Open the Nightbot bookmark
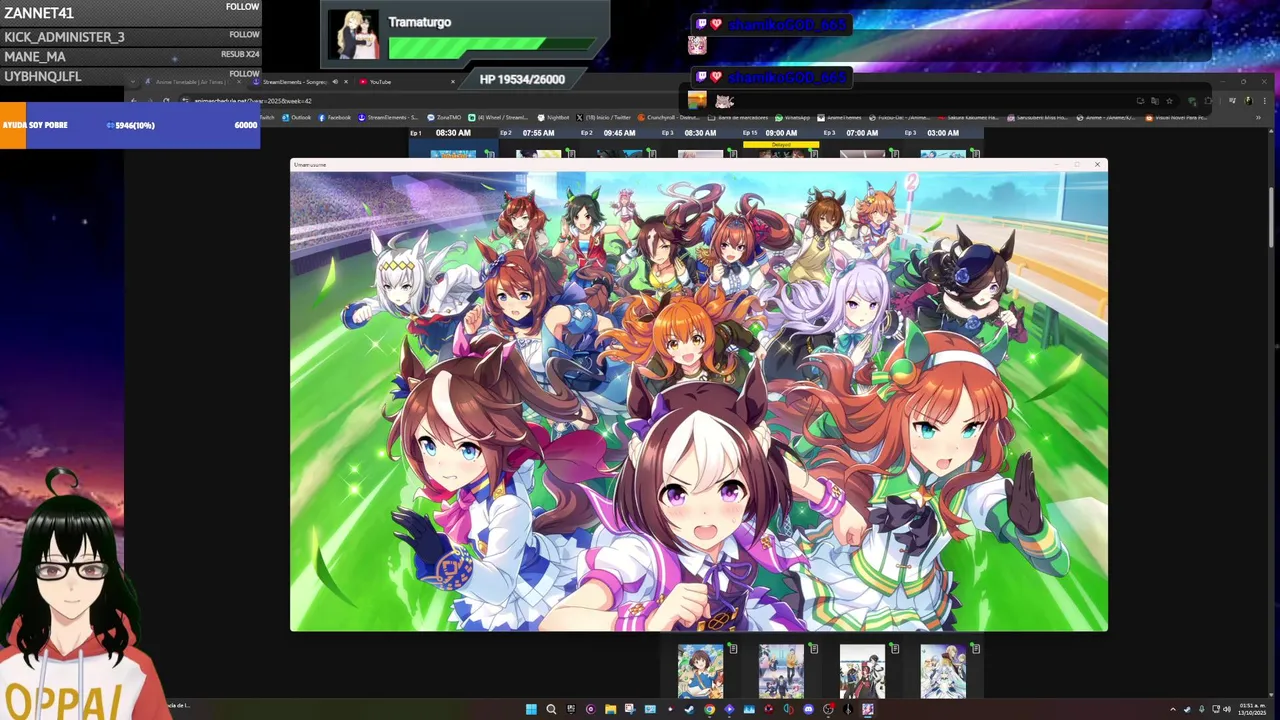This screenshot has height=720, width=1280. [x=553, y=117]
